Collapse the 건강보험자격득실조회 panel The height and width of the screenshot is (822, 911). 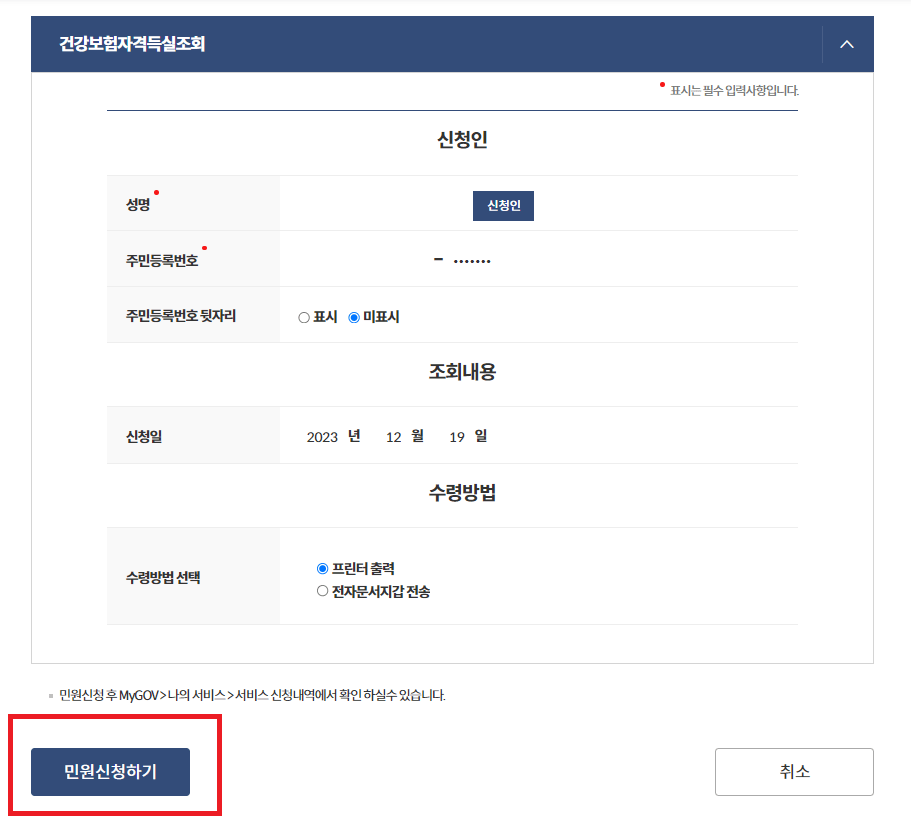(x=846, y=44)
